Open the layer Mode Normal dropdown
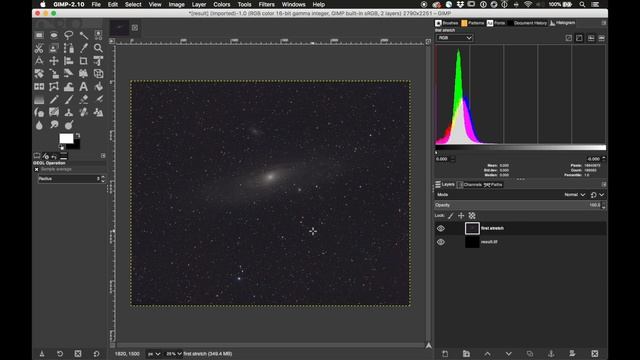 [575, 195]
